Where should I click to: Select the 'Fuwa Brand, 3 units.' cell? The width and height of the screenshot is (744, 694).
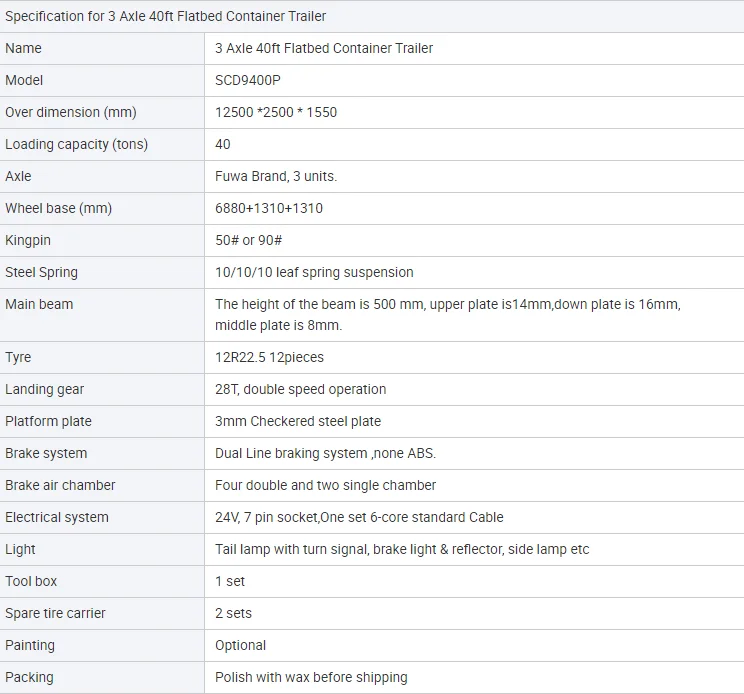click(x=276, y=176)
